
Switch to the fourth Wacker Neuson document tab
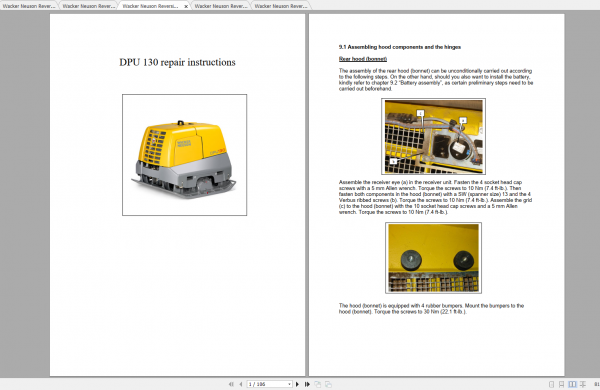(221, 6)
